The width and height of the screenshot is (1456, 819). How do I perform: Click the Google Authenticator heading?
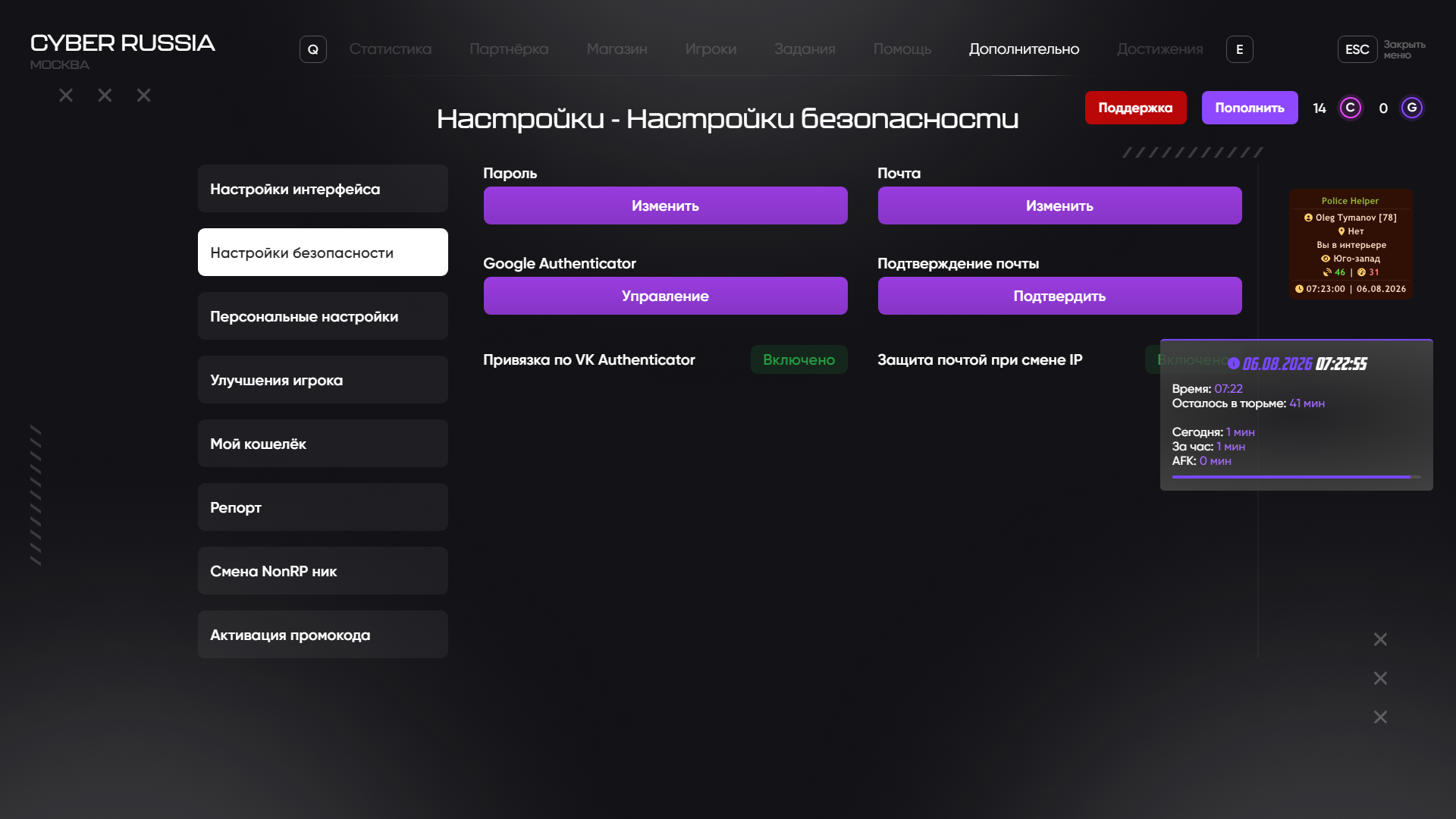560,263
